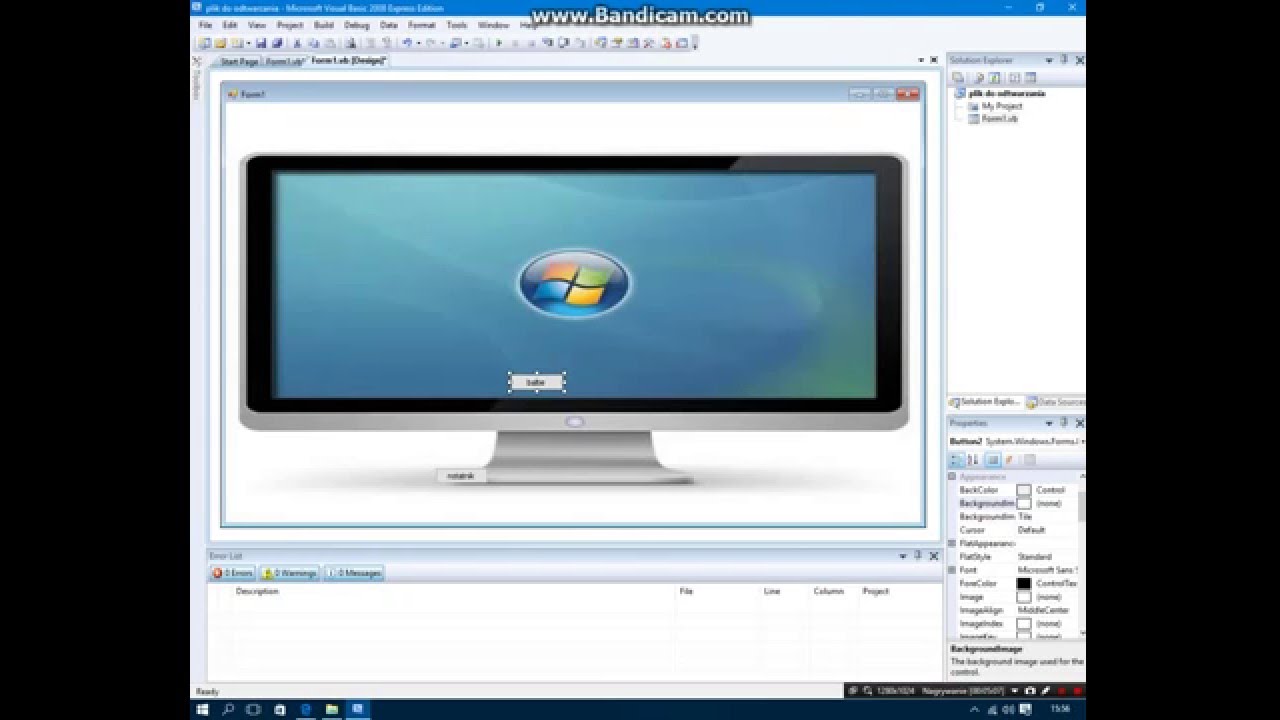Click the Step Into toolbar icon

548,43
